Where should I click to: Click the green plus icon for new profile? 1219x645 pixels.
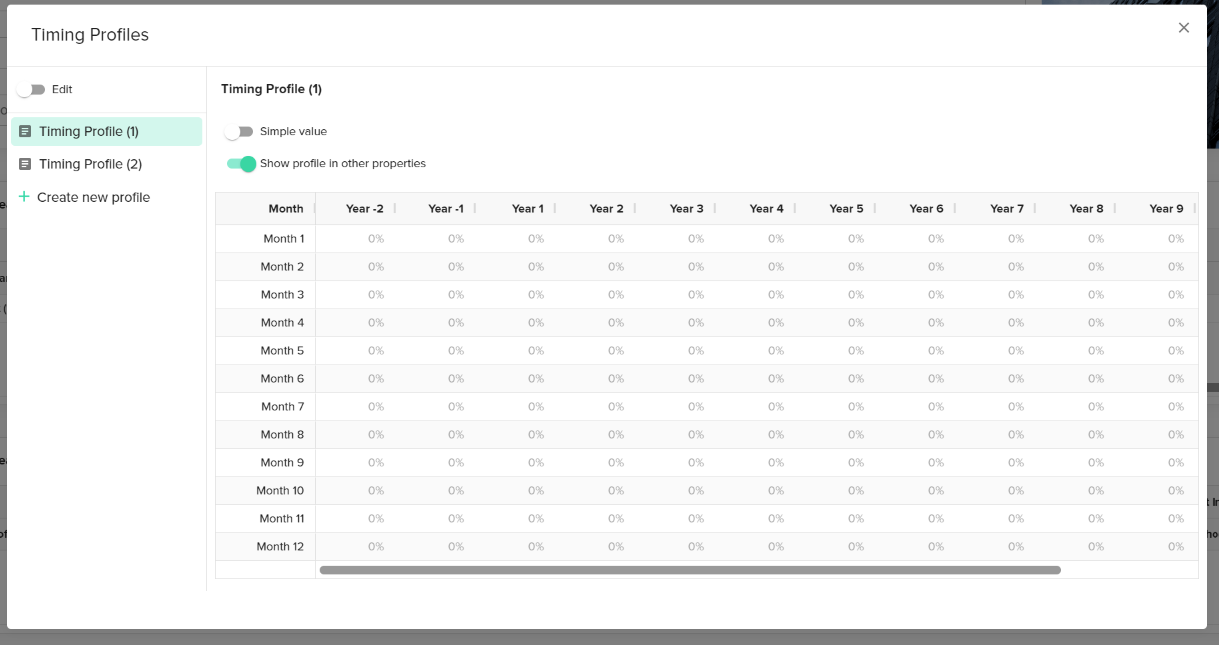coord(24,197)
